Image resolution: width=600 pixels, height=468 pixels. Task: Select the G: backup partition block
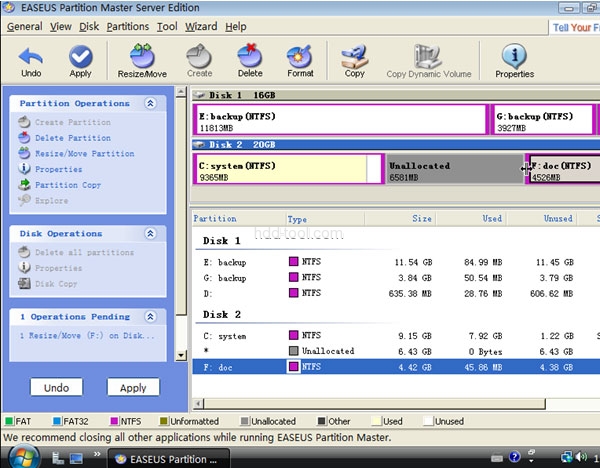click(542, 119)
